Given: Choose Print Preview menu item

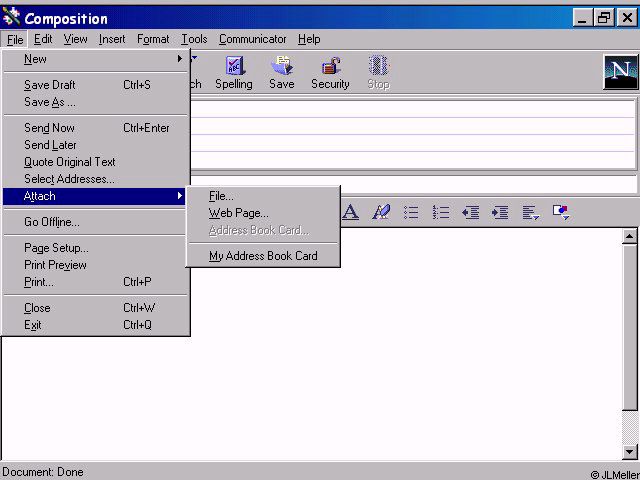Looking at the screenshot, I should [x=95, y=265].
